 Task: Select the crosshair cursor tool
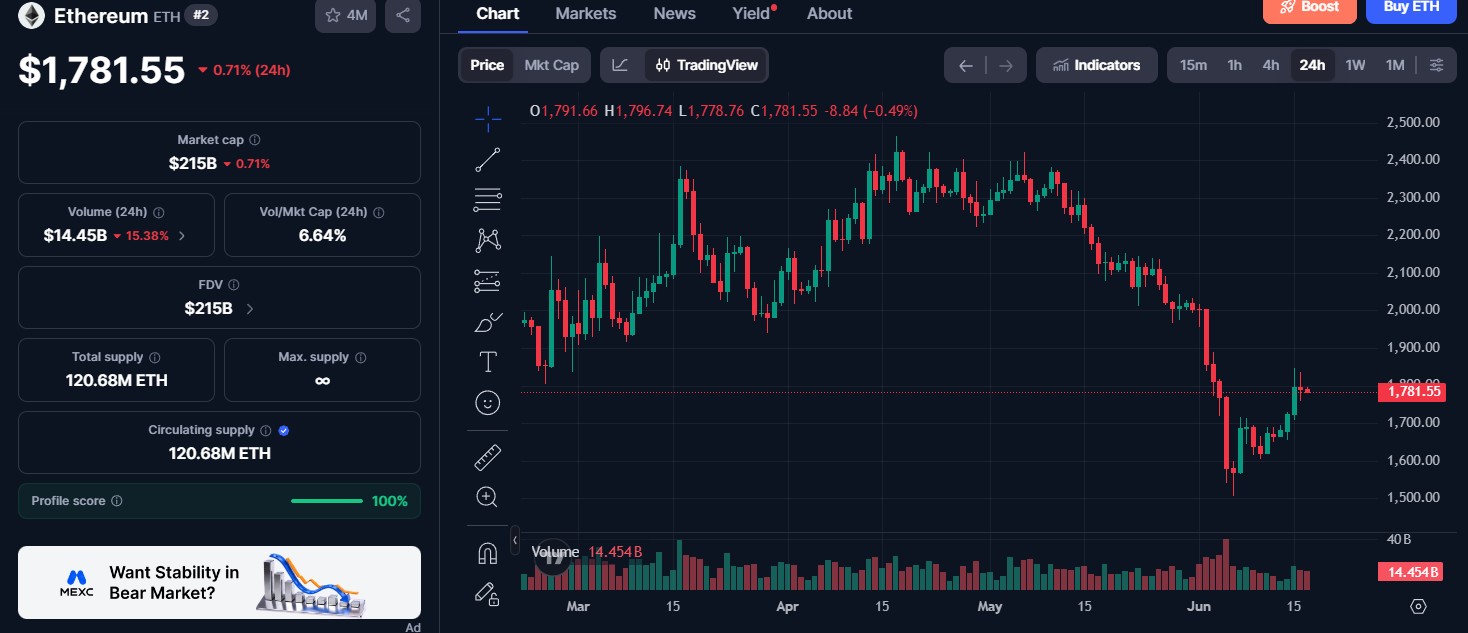pyautogui.click(x=488, y=119)
